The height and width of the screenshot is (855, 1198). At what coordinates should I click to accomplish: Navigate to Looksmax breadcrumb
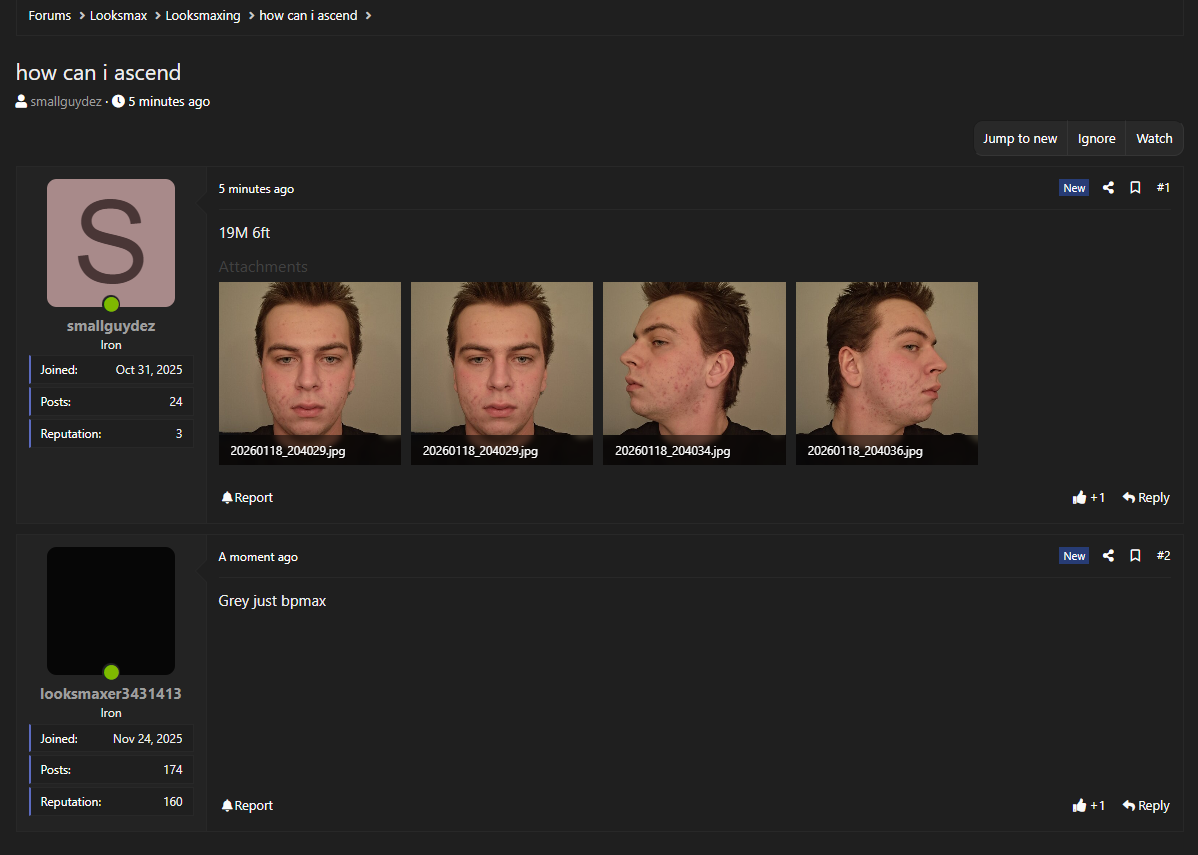click(x=118, y=16)
